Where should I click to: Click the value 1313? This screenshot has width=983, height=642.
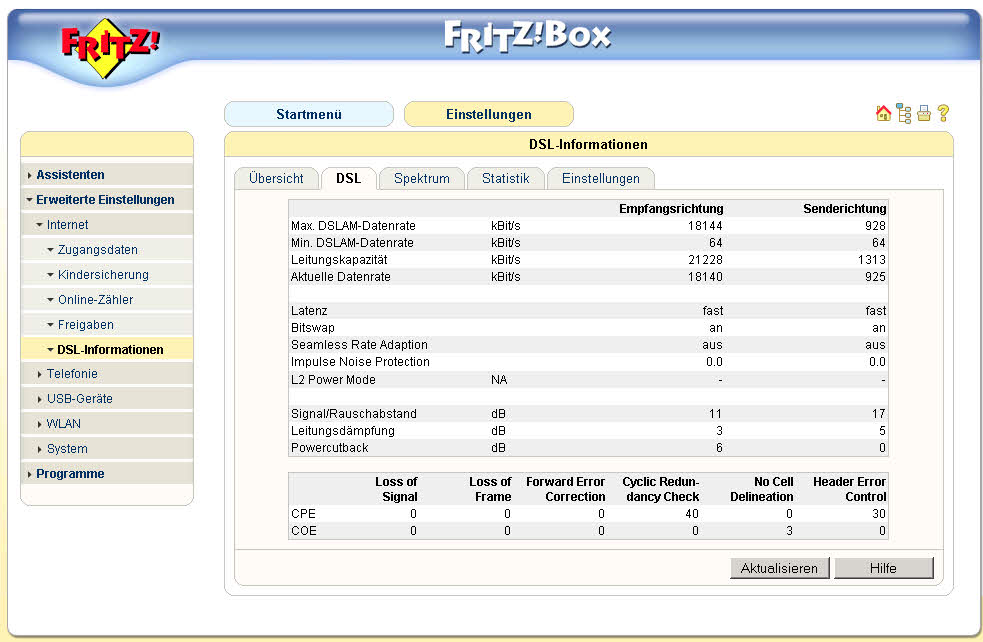click(x=872, y=260)
